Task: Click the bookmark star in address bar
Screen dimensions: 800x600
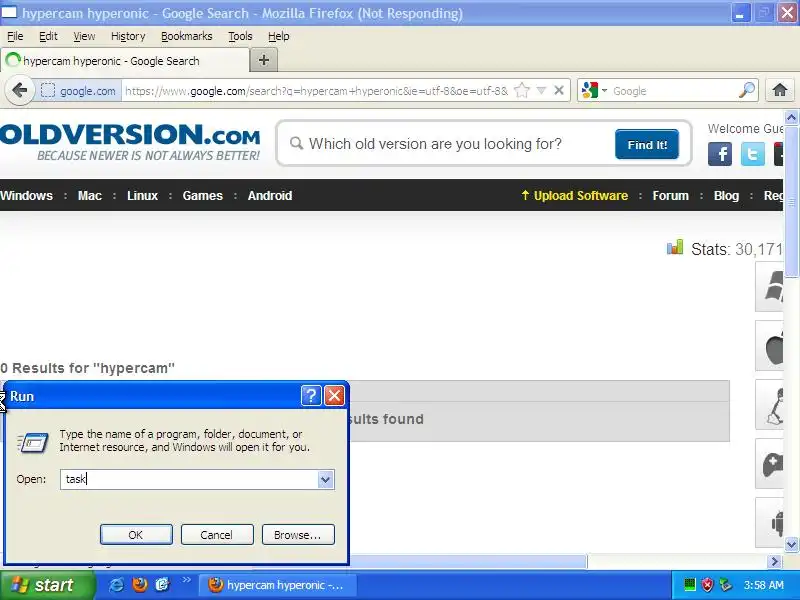Action: coord(522,91)
